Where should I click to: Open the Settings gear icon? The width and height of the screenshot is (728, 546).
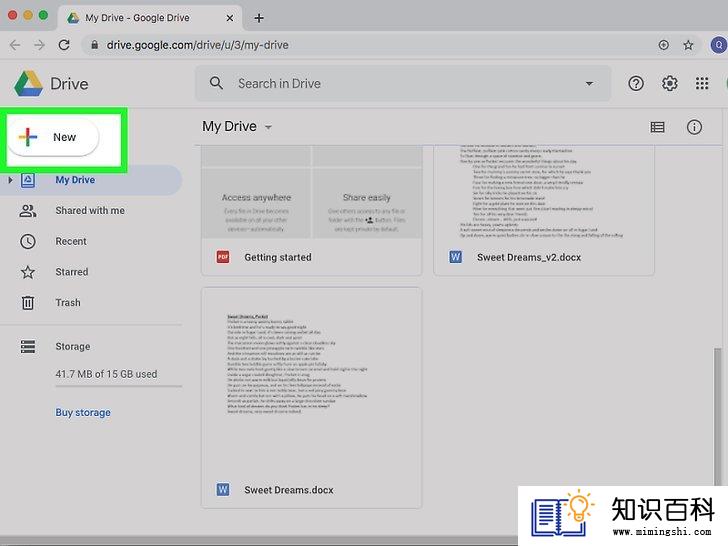click(x=670, y=84)
